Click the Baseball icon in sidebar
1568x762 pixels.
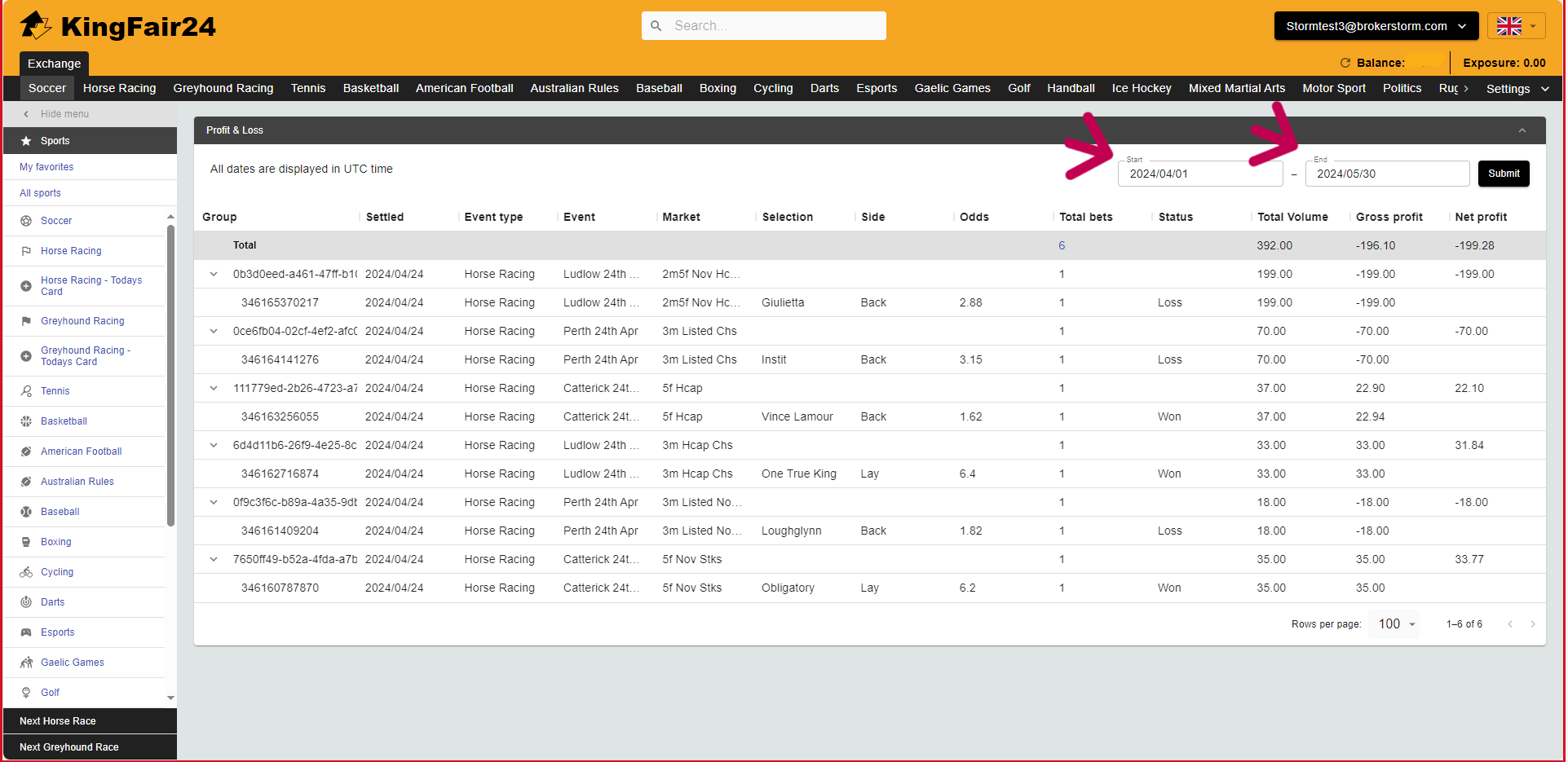[x=26, y=512]
